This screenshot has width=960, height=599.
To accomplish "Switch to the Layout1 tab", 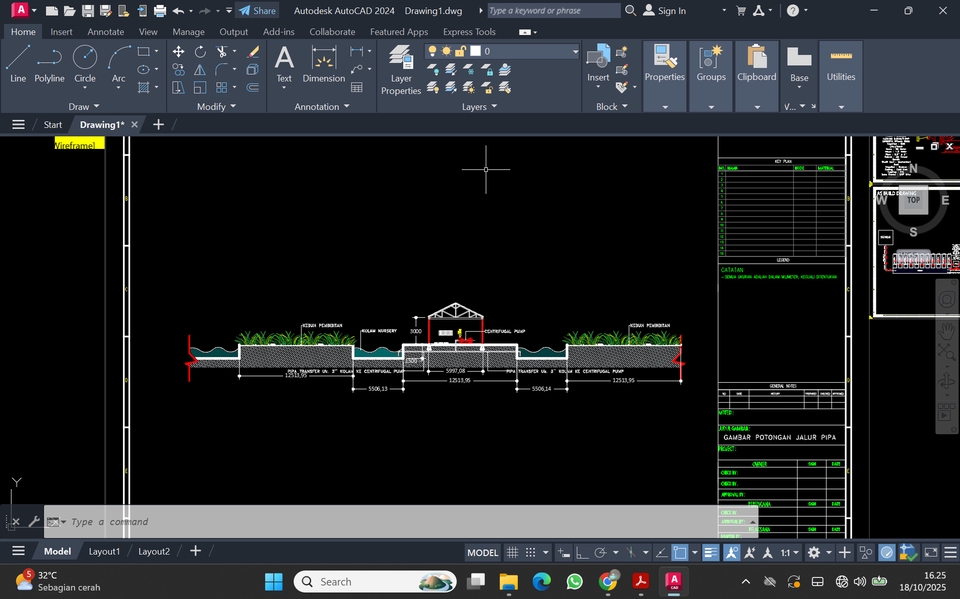I will click(x=104, y=551).
